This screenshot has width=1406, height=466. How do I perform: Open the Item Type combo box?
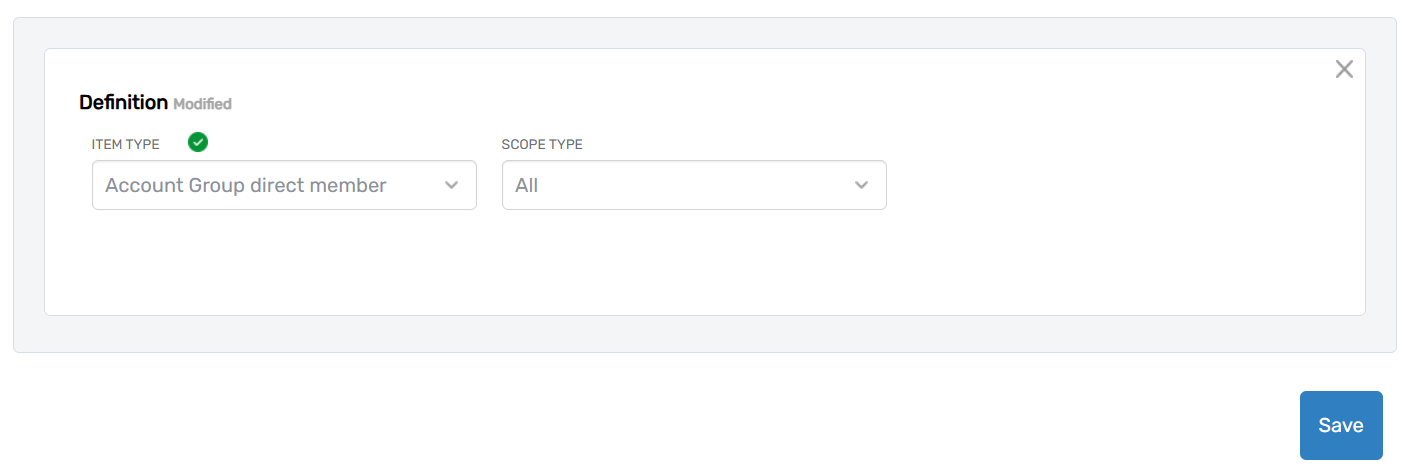(x=284, y=185)
